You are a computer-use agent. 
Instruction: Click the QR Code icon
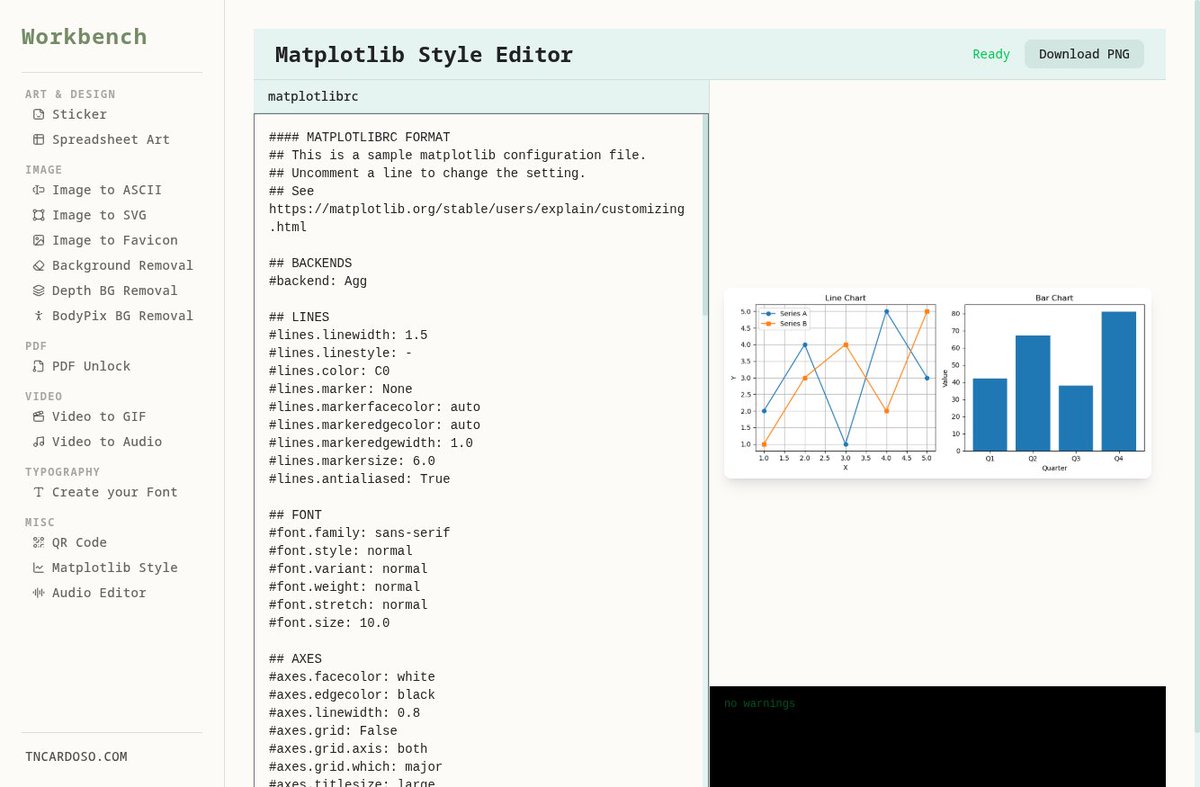click(x=38, y=542)
